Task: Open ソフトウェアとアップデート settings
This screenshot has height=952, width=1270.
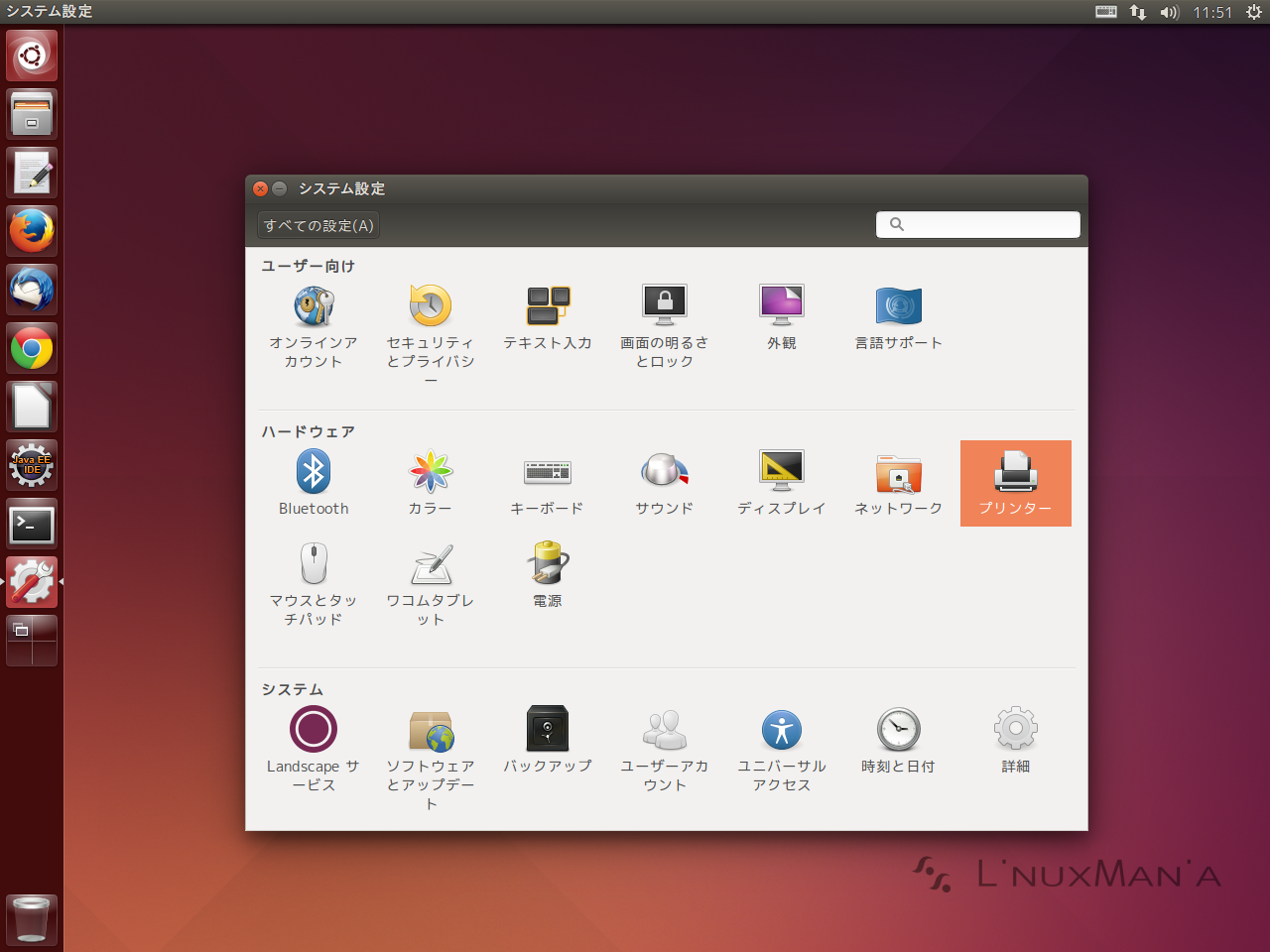Action: point(431,759)
